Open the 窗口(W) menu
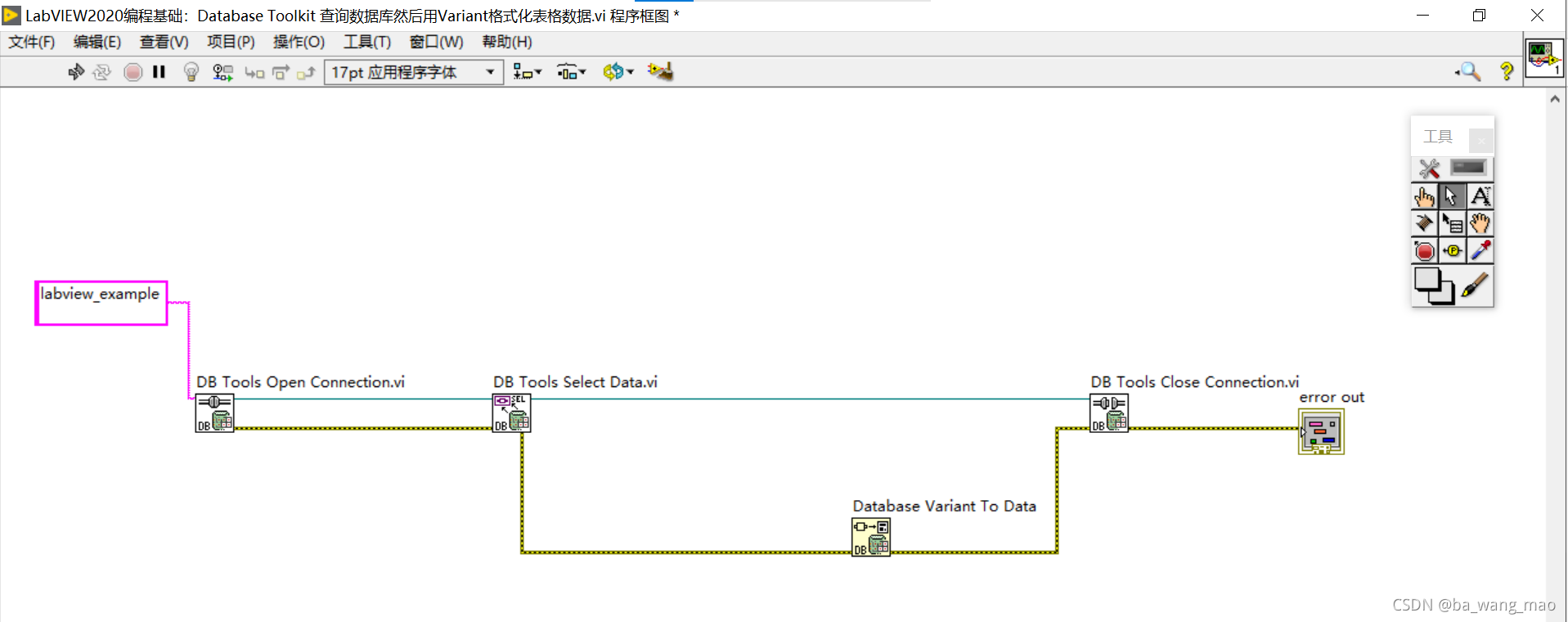 436,42
